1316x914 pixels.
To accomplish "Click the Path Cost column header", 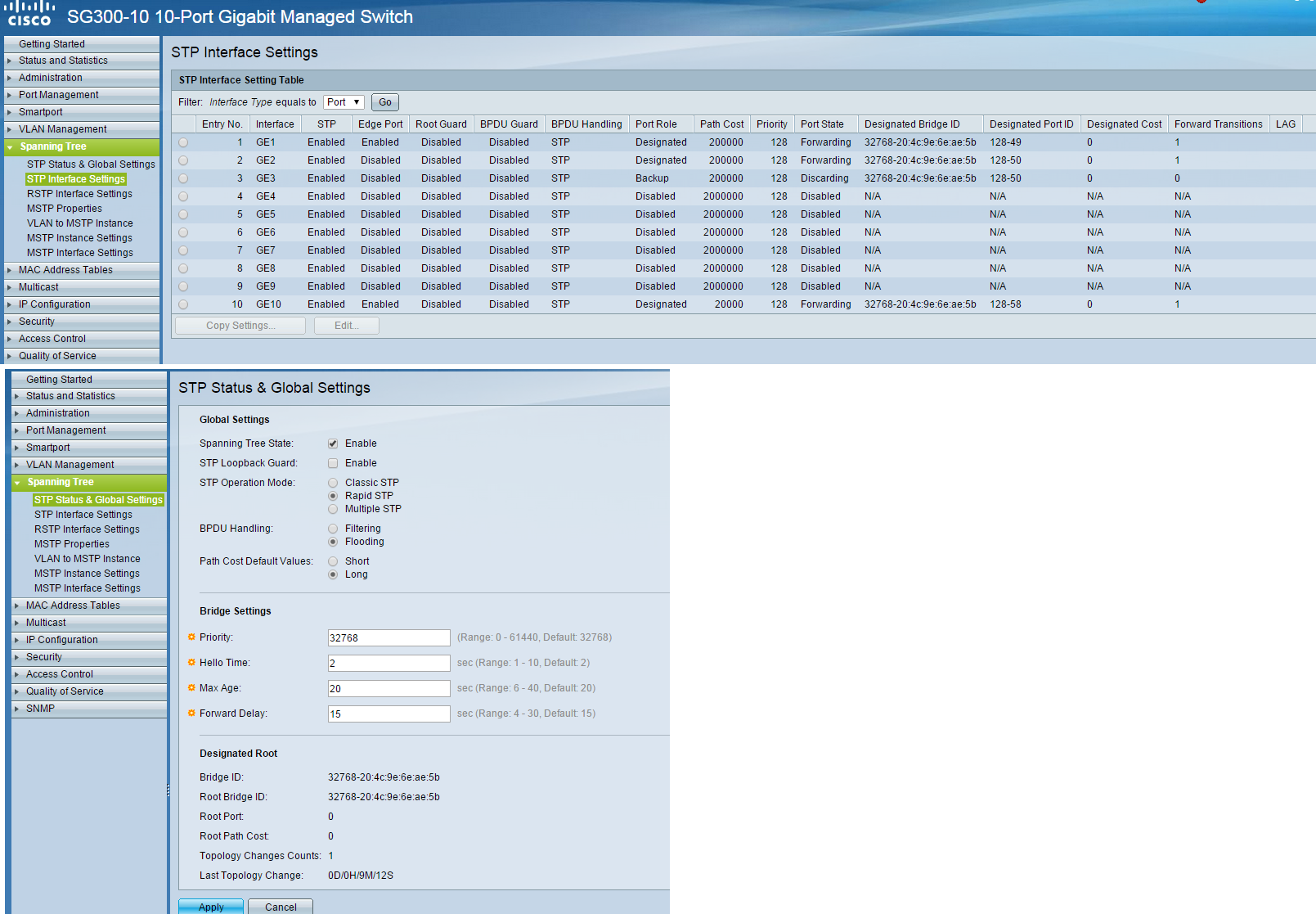I will click(722, 124).
